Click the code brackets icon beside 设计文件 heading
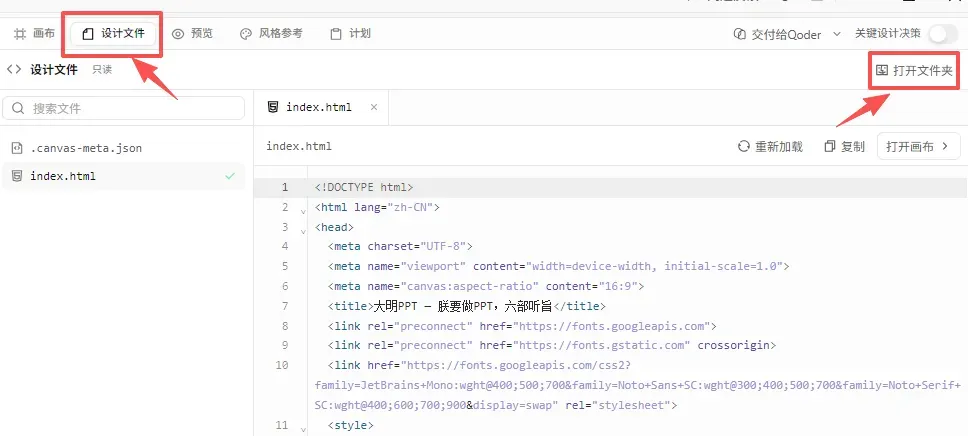968x436 pixels. click(14, 69)
